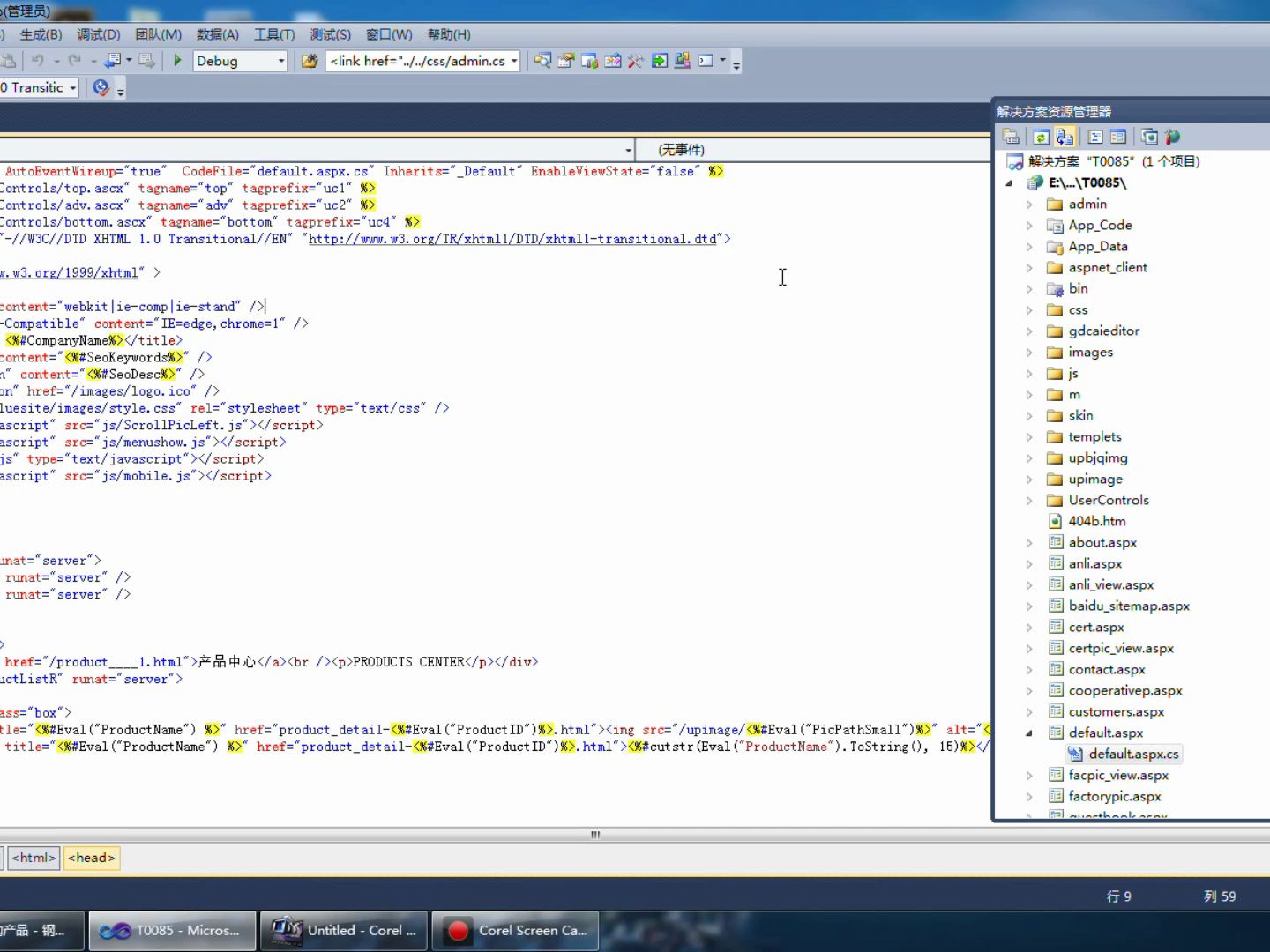Click the xhtml1-transitional.dtd URL in code

click(x=512, y=239)
